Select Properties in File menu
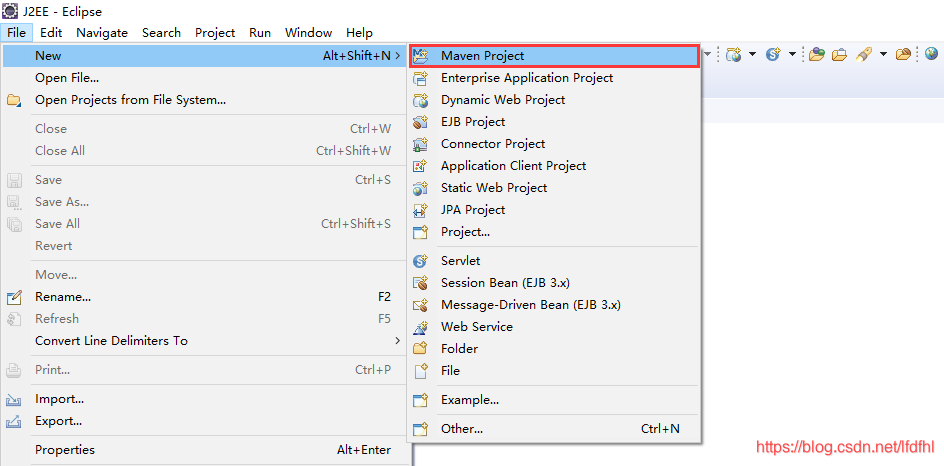Screen dimensions: 944x466 pos(205,450)
